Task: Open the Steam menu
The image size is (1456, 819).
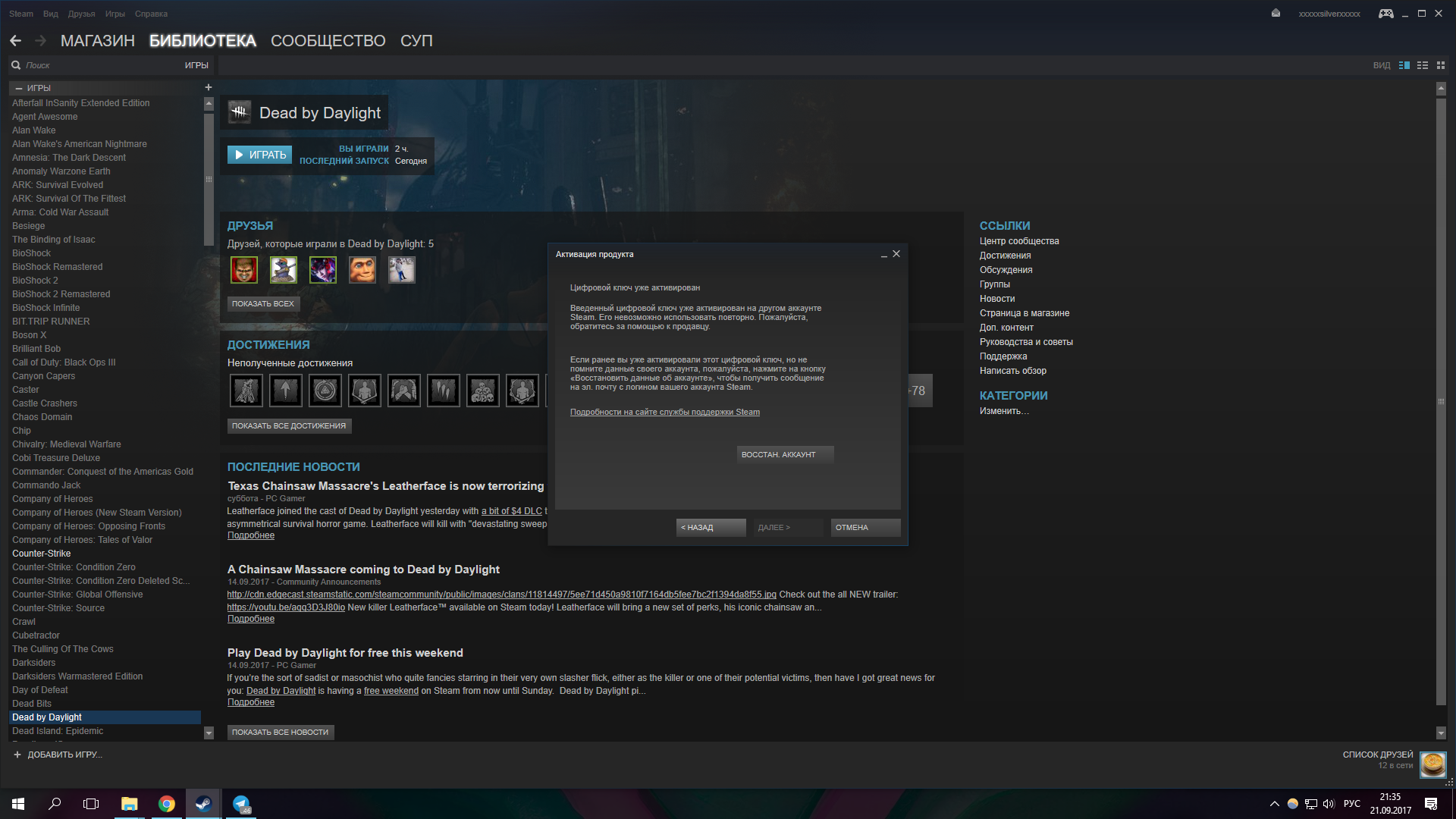Action: point(21,14)
